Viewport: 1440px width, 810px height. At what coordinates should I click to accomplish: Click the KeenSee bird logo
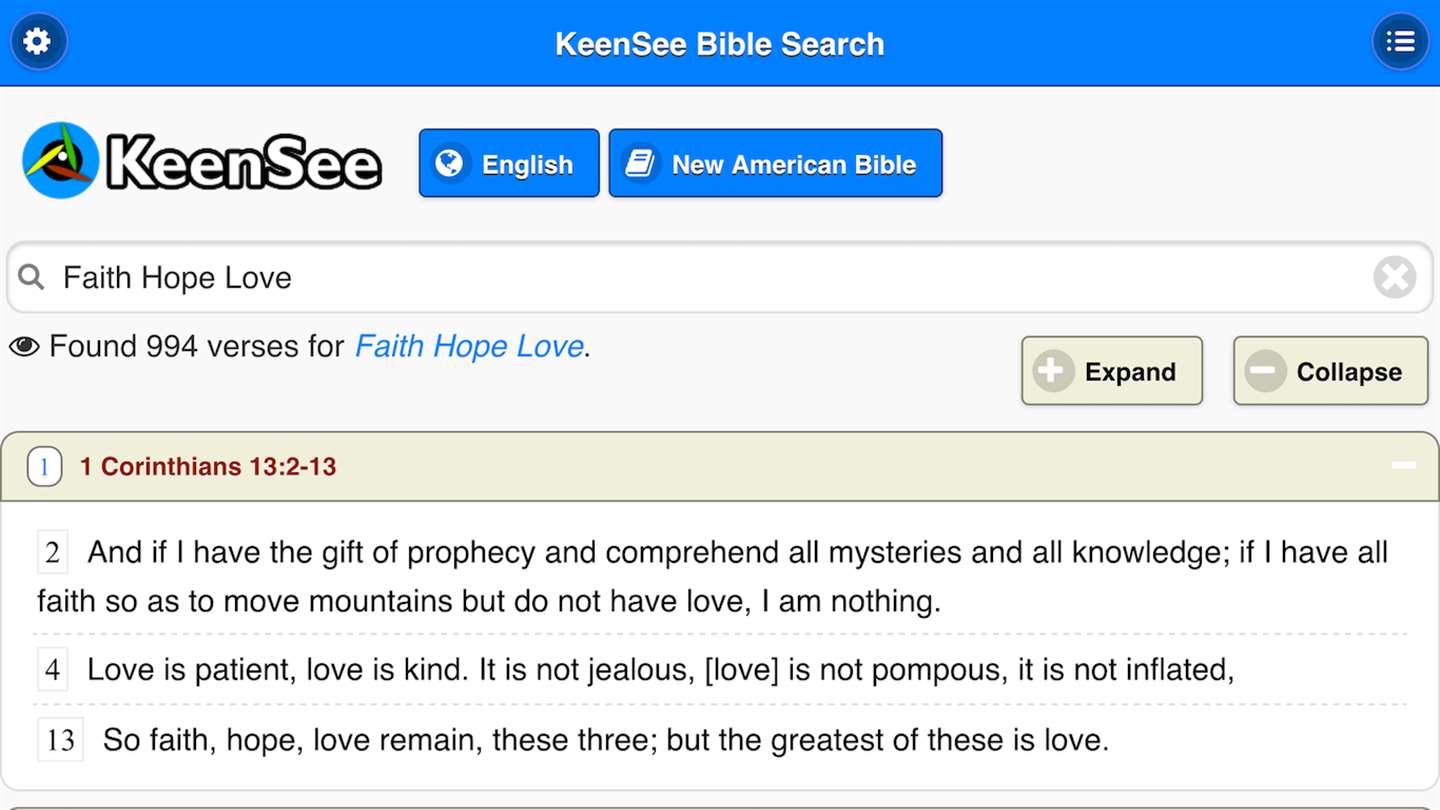tap(61, 161)
